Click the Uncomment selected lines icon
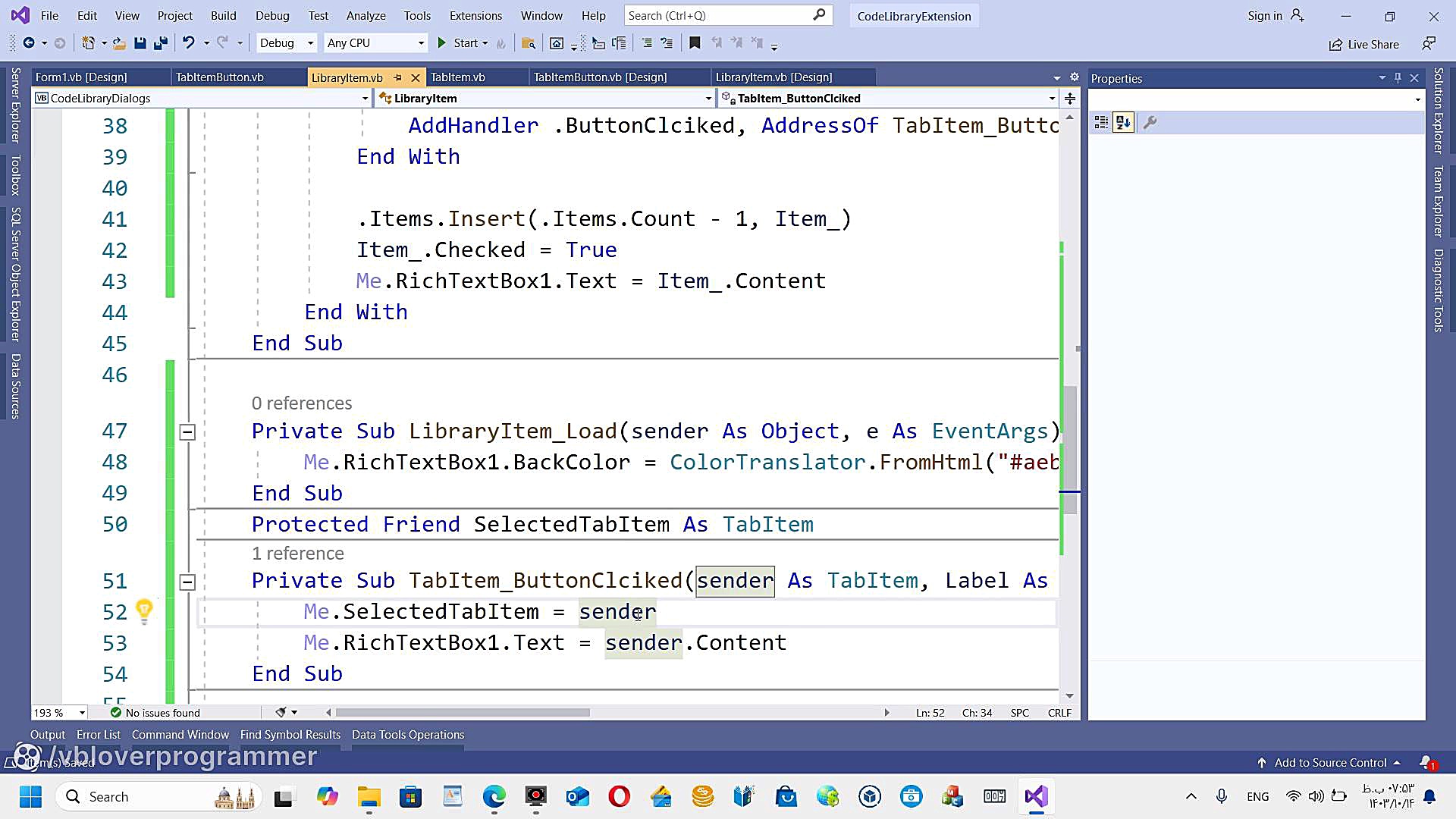The height and width of the screenshot is (819, 1456). (x=667, y=43)
